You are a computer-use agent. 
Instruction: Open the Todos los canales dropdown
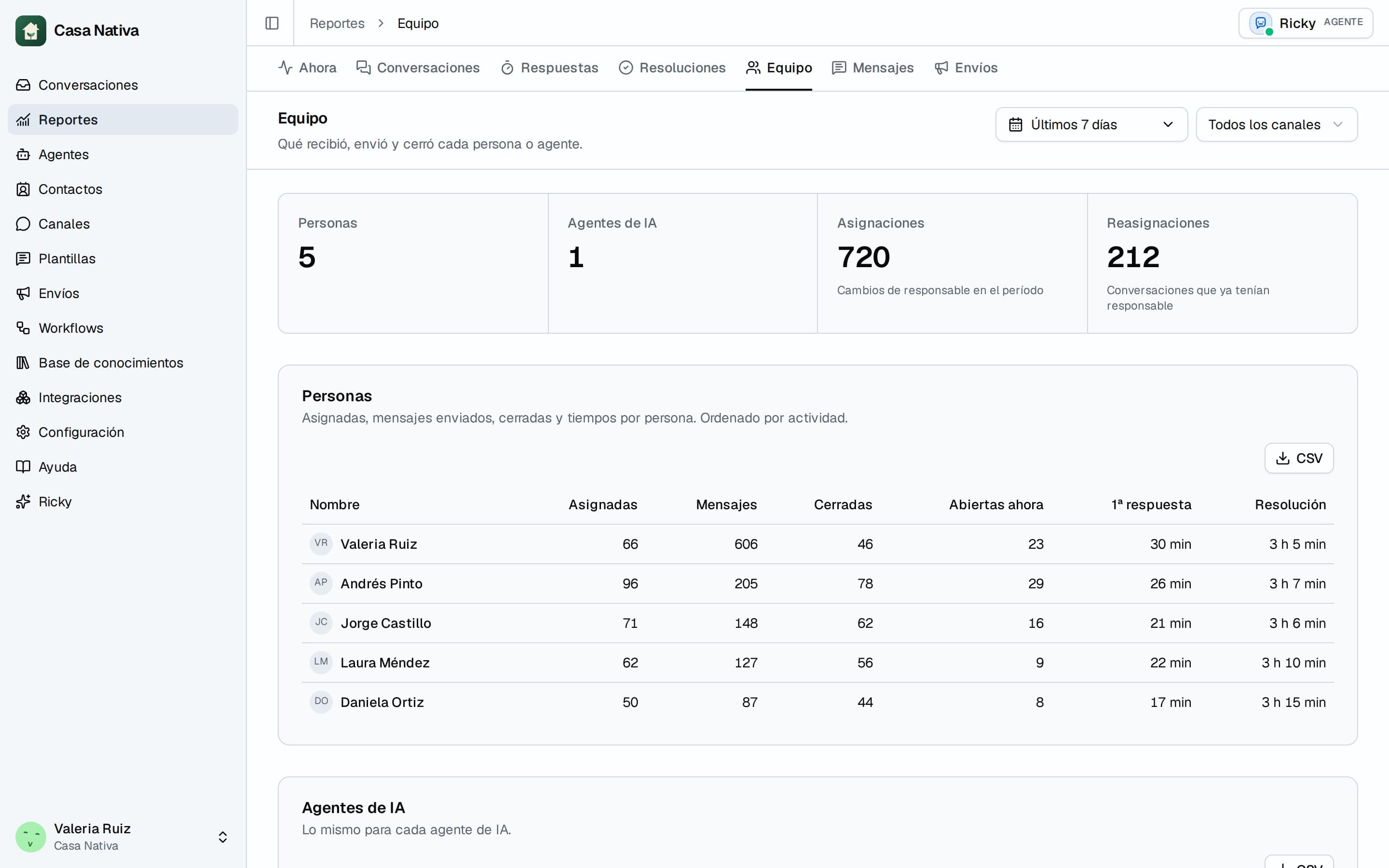(x=1277, y=124)
